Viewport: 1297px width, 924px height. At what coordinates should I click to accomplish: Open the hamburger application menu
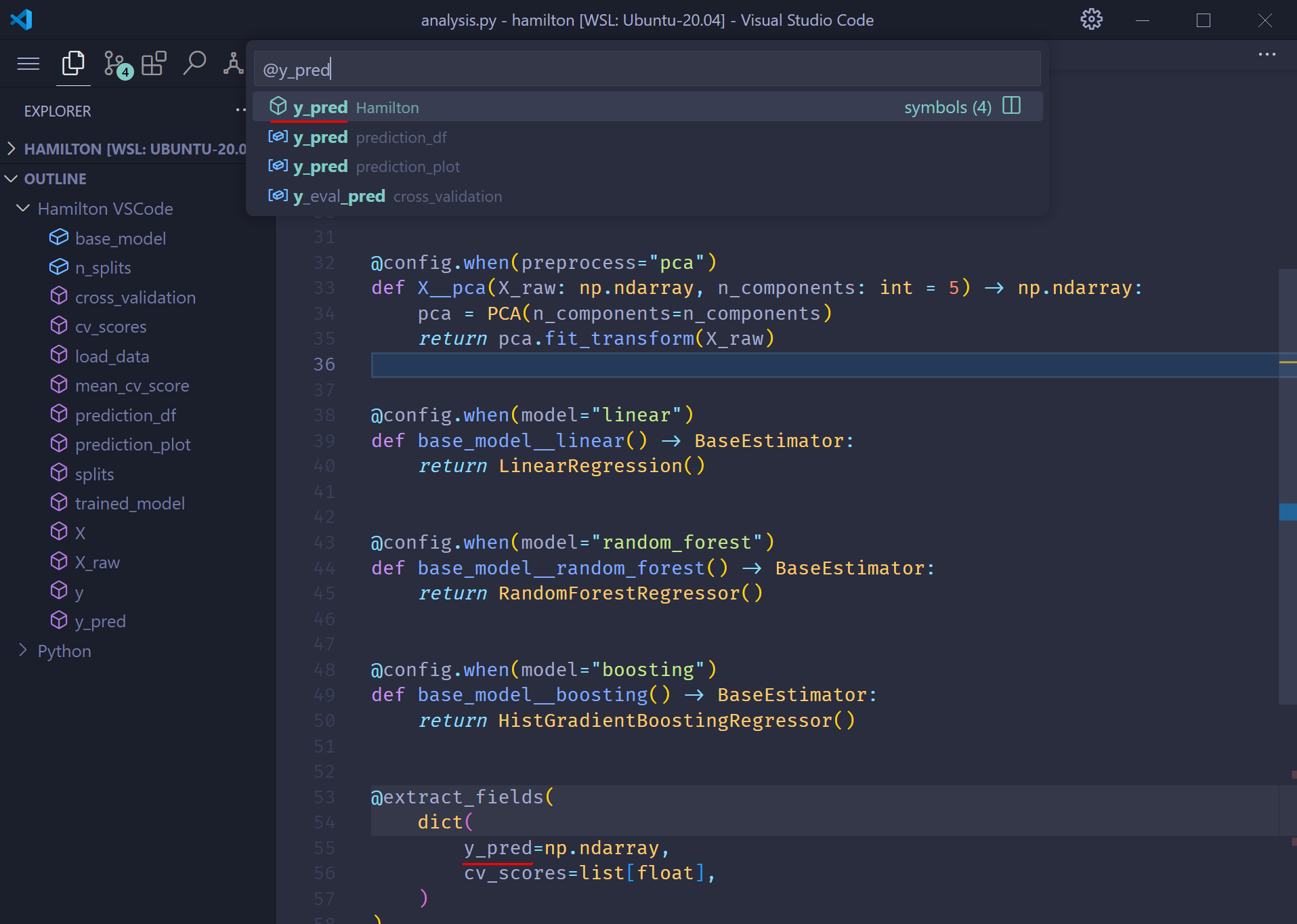[28, 64]
